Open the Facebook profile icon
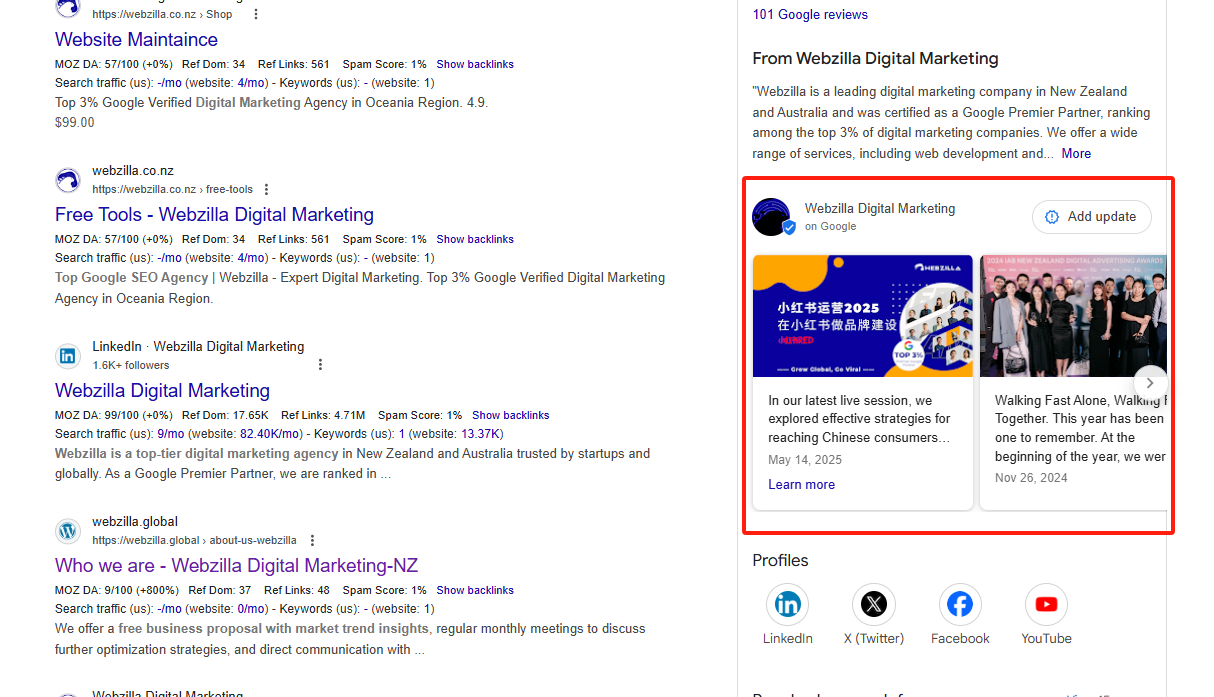 click(960, 605)
